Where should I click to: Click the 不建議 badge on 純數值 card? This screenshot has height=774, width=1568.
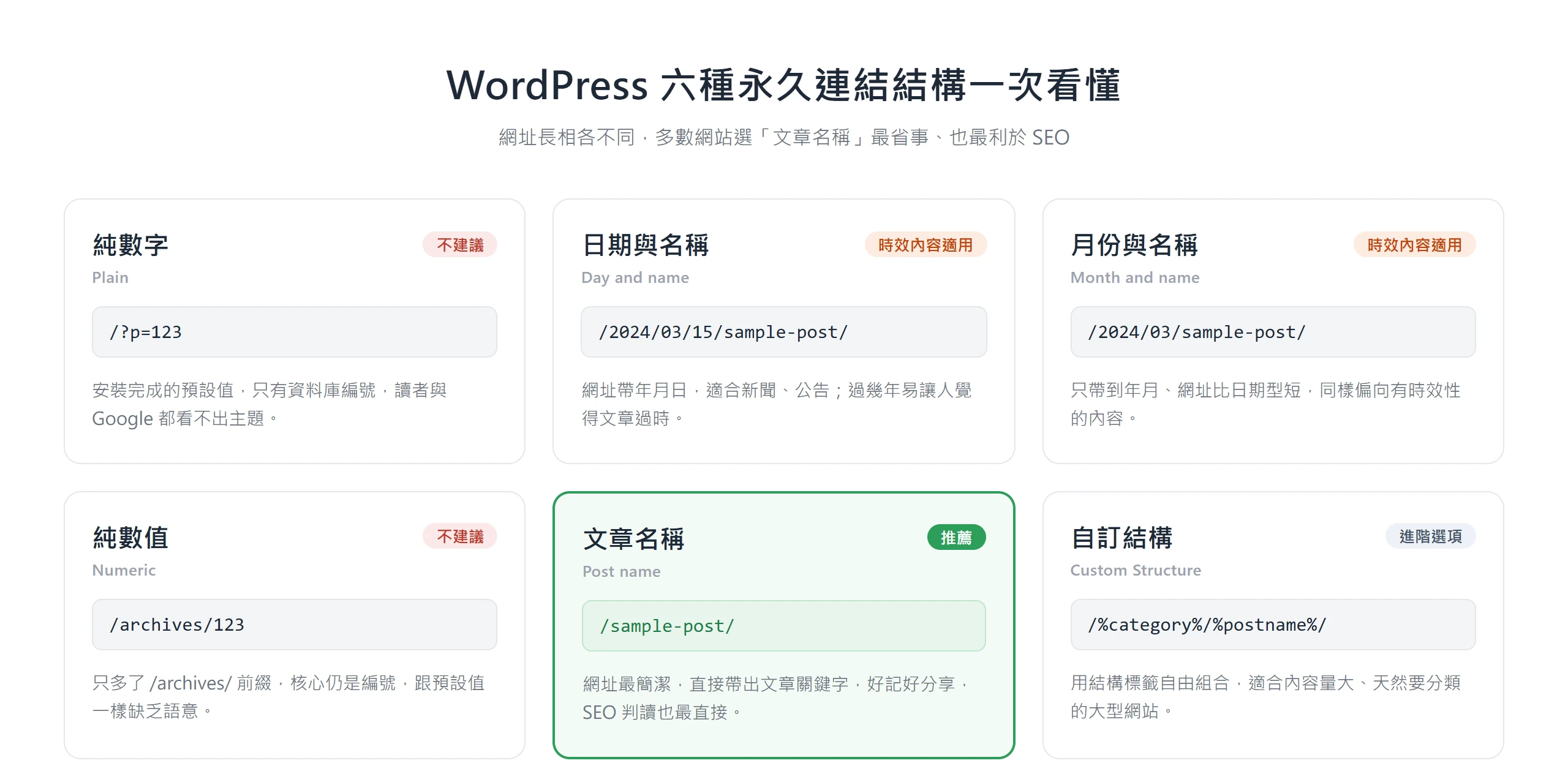tap(460, 536)
